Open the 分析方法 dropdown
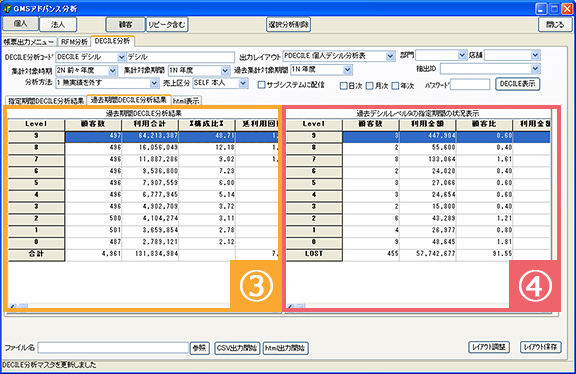 [x=155, y=83]
